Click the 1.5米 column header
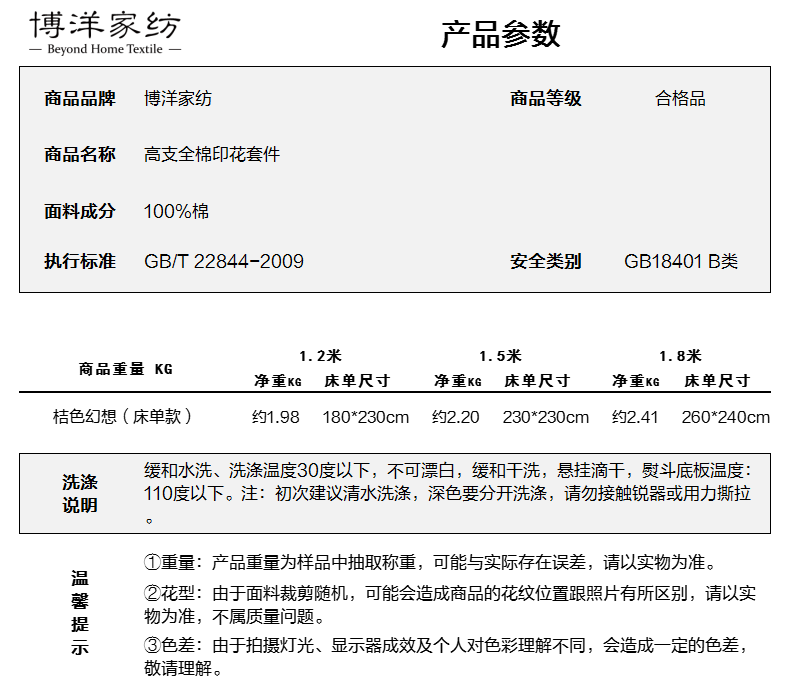This screenshot has height=683, width=790. pos(500,356)
